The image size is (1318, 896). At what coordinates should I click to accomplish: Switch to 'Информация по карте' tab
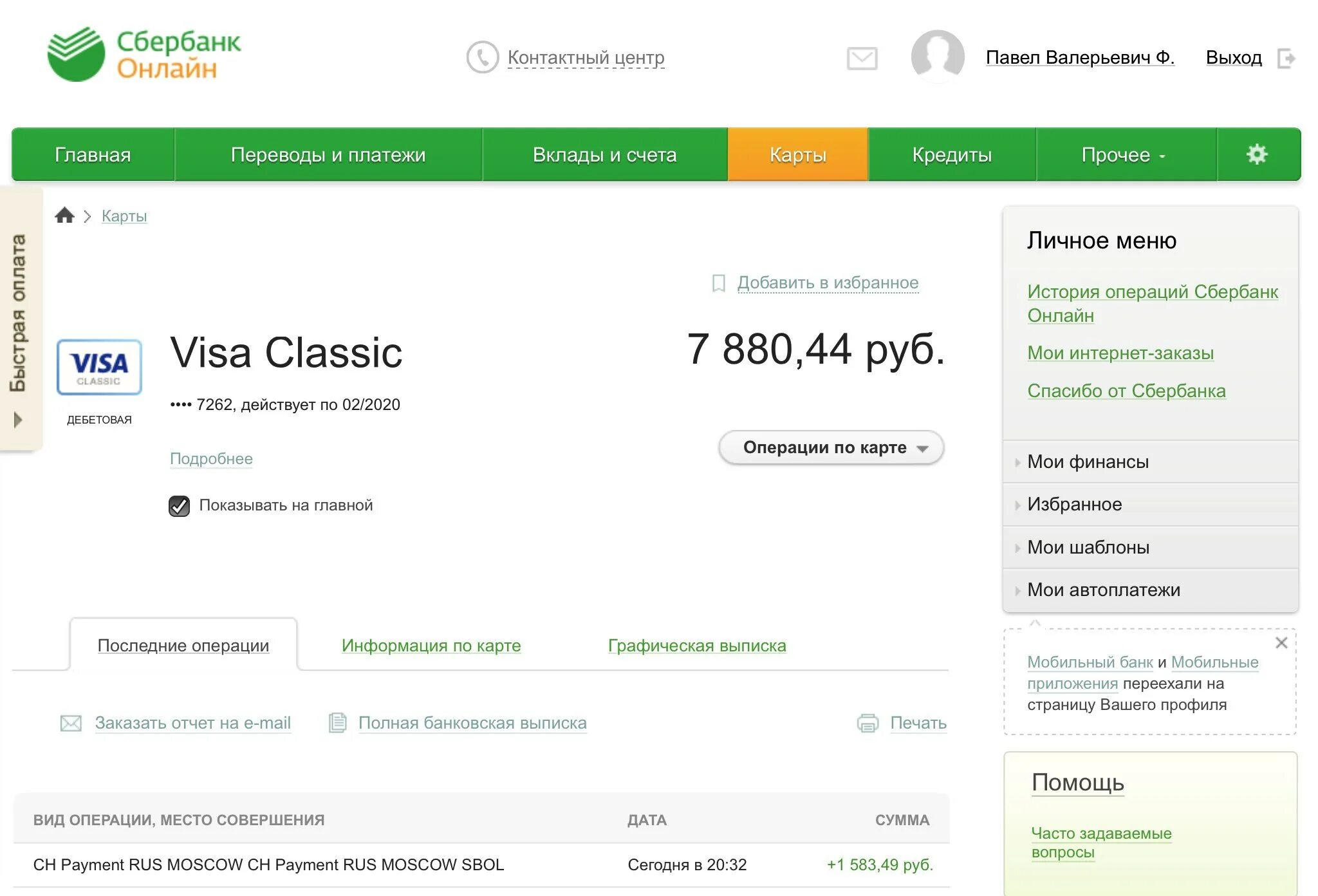431,646
